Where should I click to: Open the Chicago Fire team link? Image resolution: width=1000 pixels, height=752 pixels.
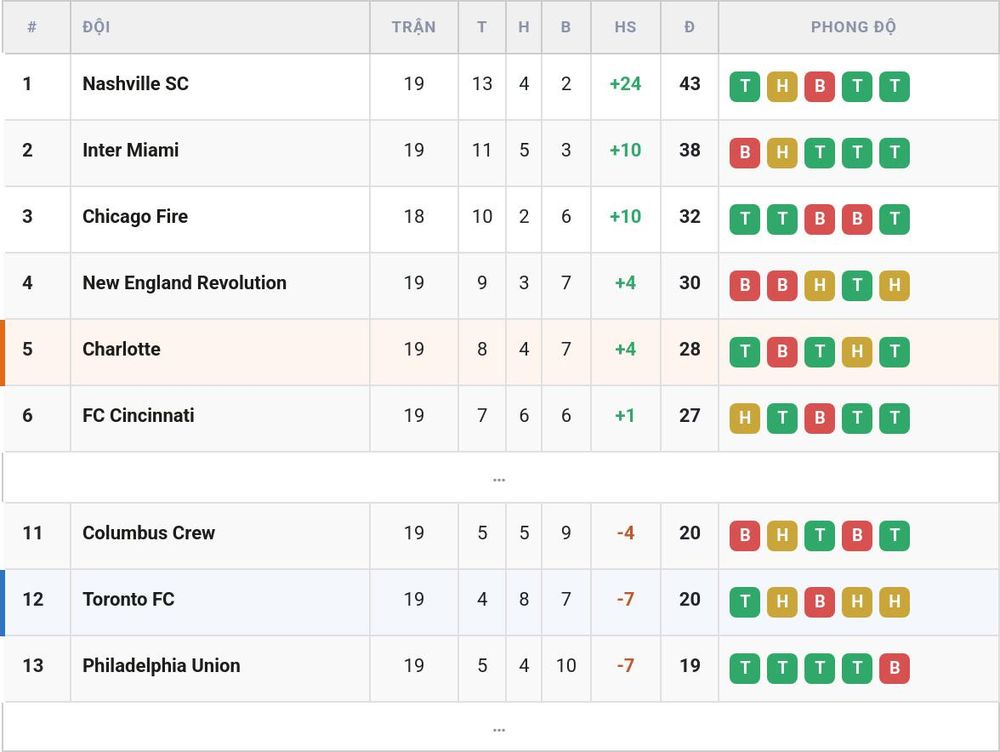(x=135, y=216)
